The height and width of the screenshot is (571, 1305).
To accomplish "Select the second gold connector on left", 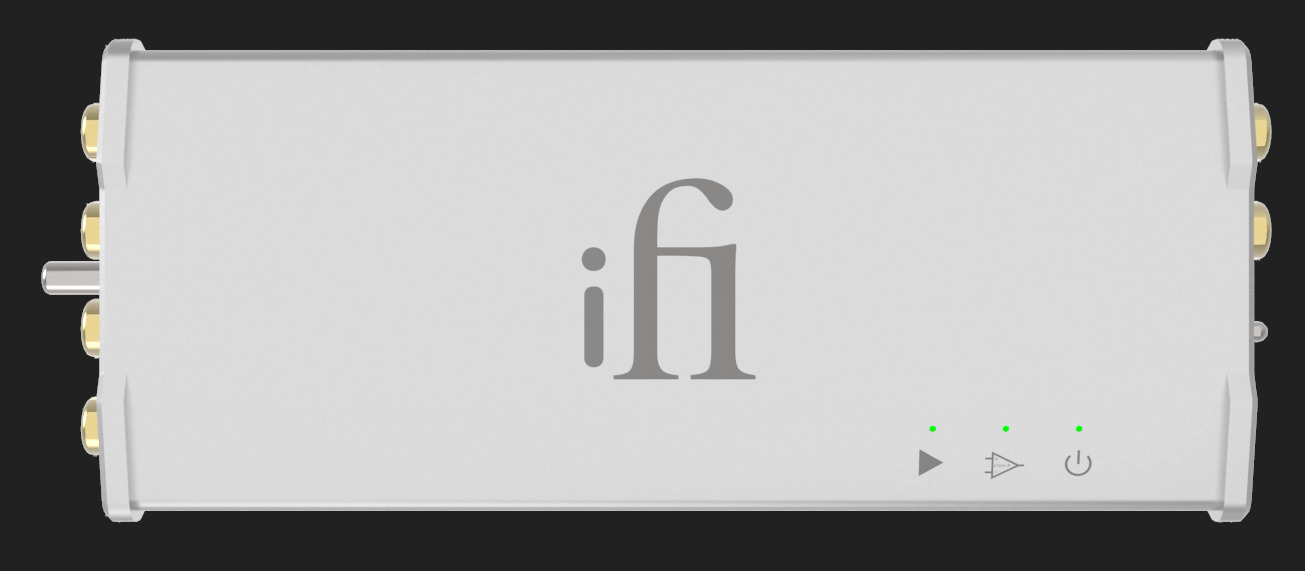I will (x=92, y=228).
